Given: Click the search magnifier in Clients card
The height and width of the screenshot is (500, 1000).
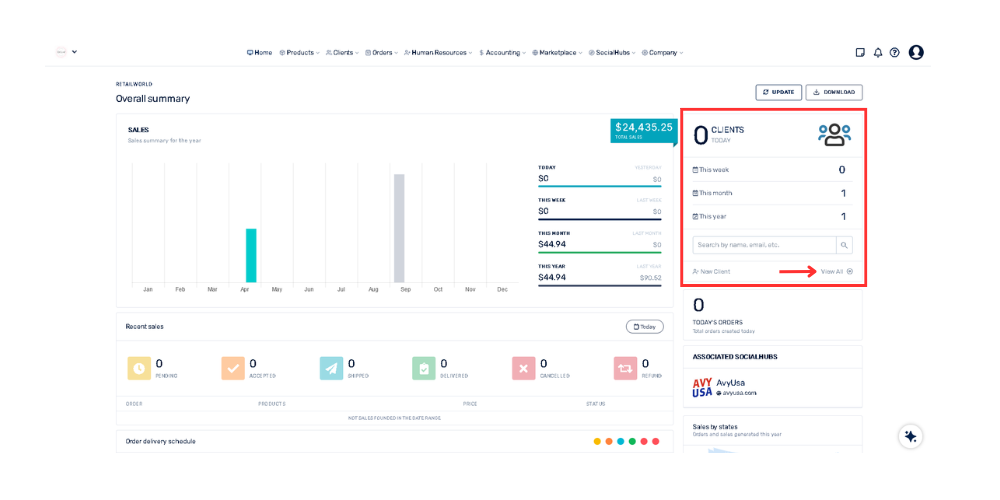Looking at the screenshot, I should 844,245.
